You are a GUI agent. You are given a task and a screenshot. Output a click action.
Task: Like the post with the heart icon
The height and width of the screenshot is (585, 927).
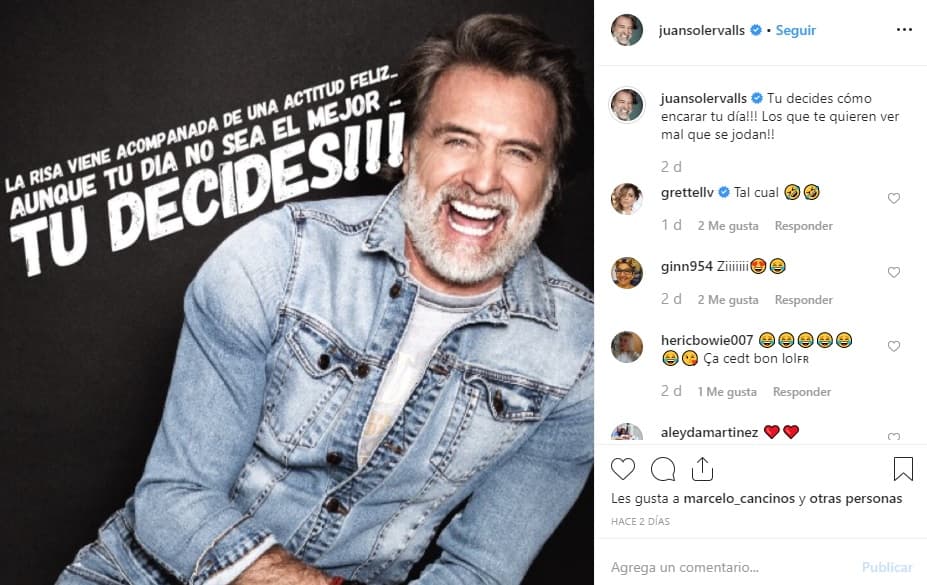coord(622,469)
